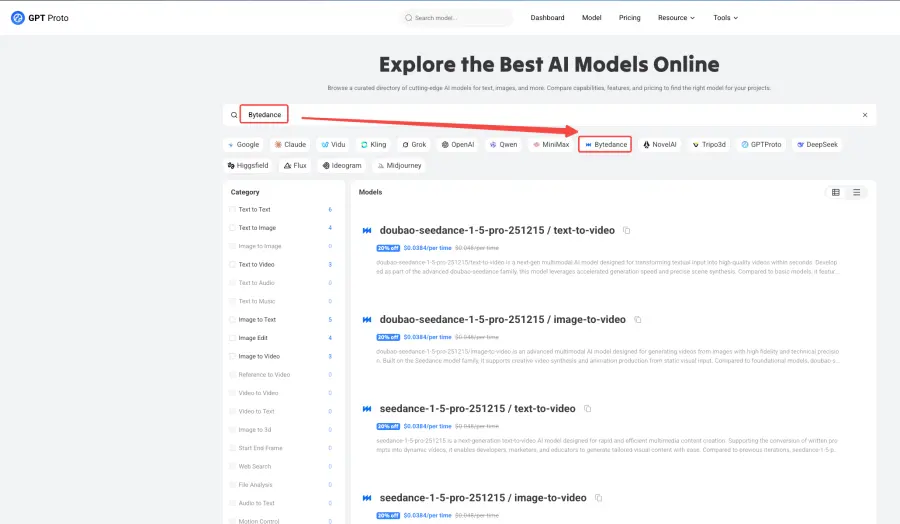Viewport: 900px width, 524px height.
Task: Tick the Image to Text category
Action: click(232, 320)
